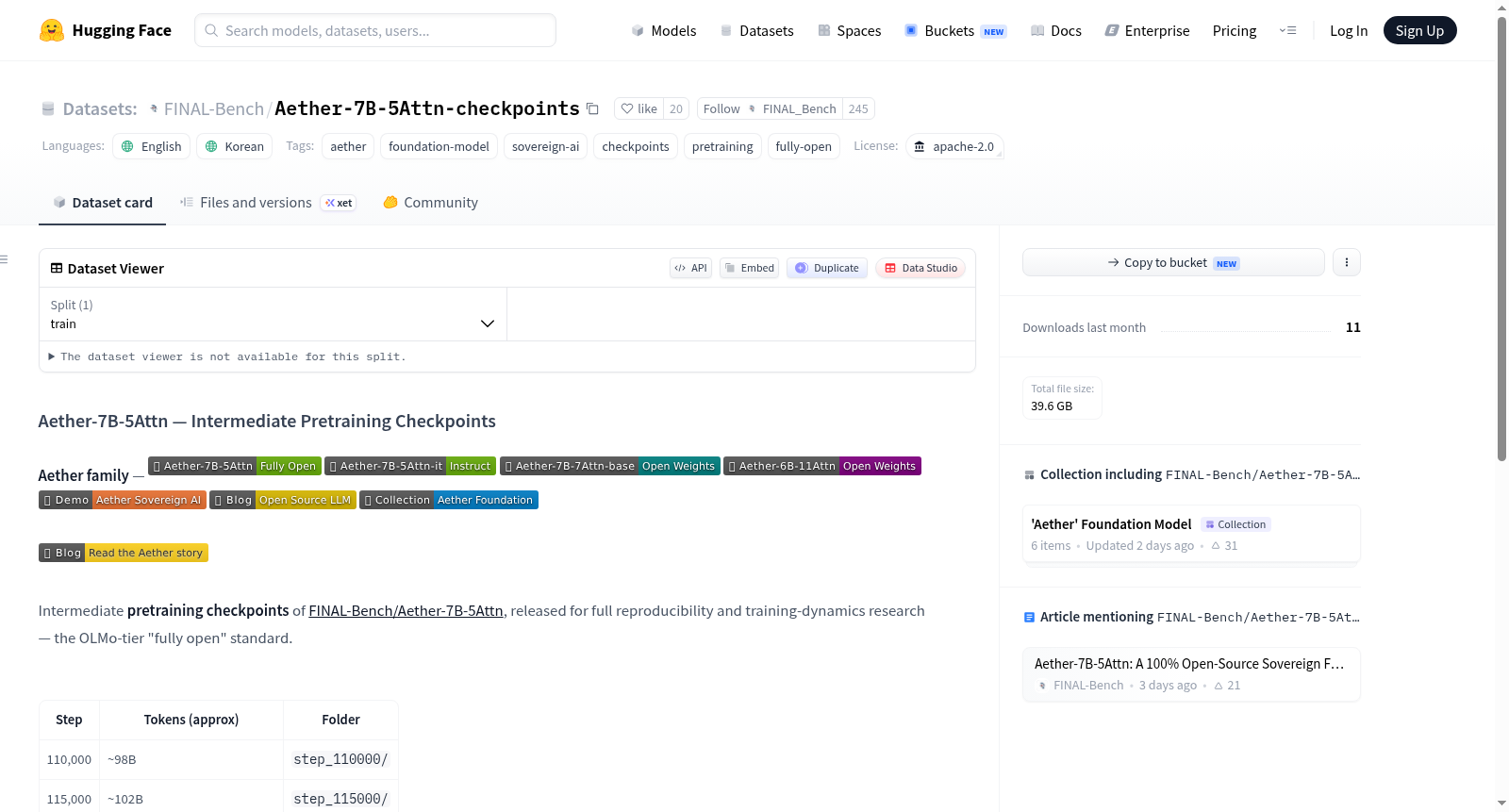Follow the FINAL_Bench organization
The image size is (1509, 812).
click(770, 108)
